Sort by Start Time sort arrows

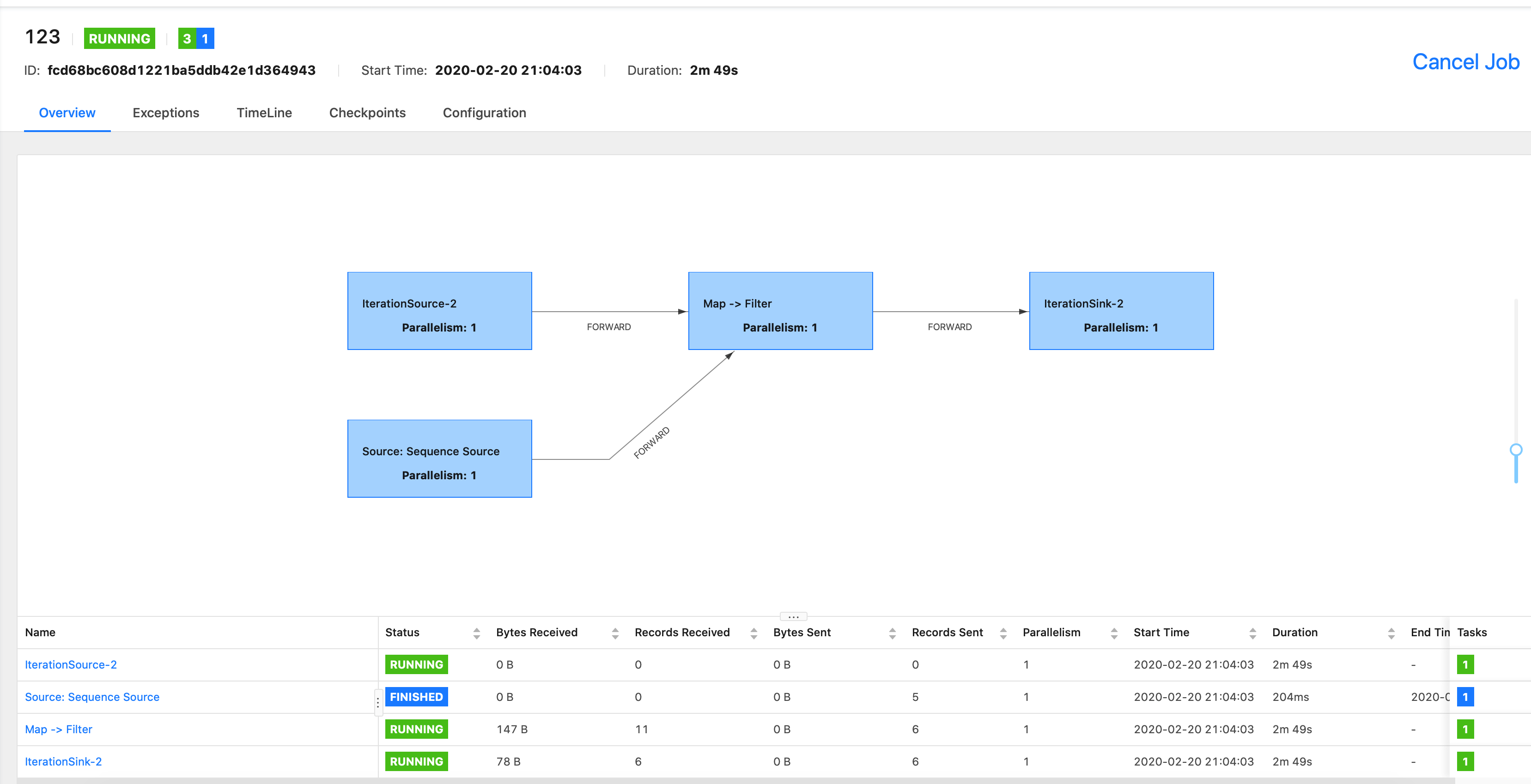click(x=1252, y=633)
